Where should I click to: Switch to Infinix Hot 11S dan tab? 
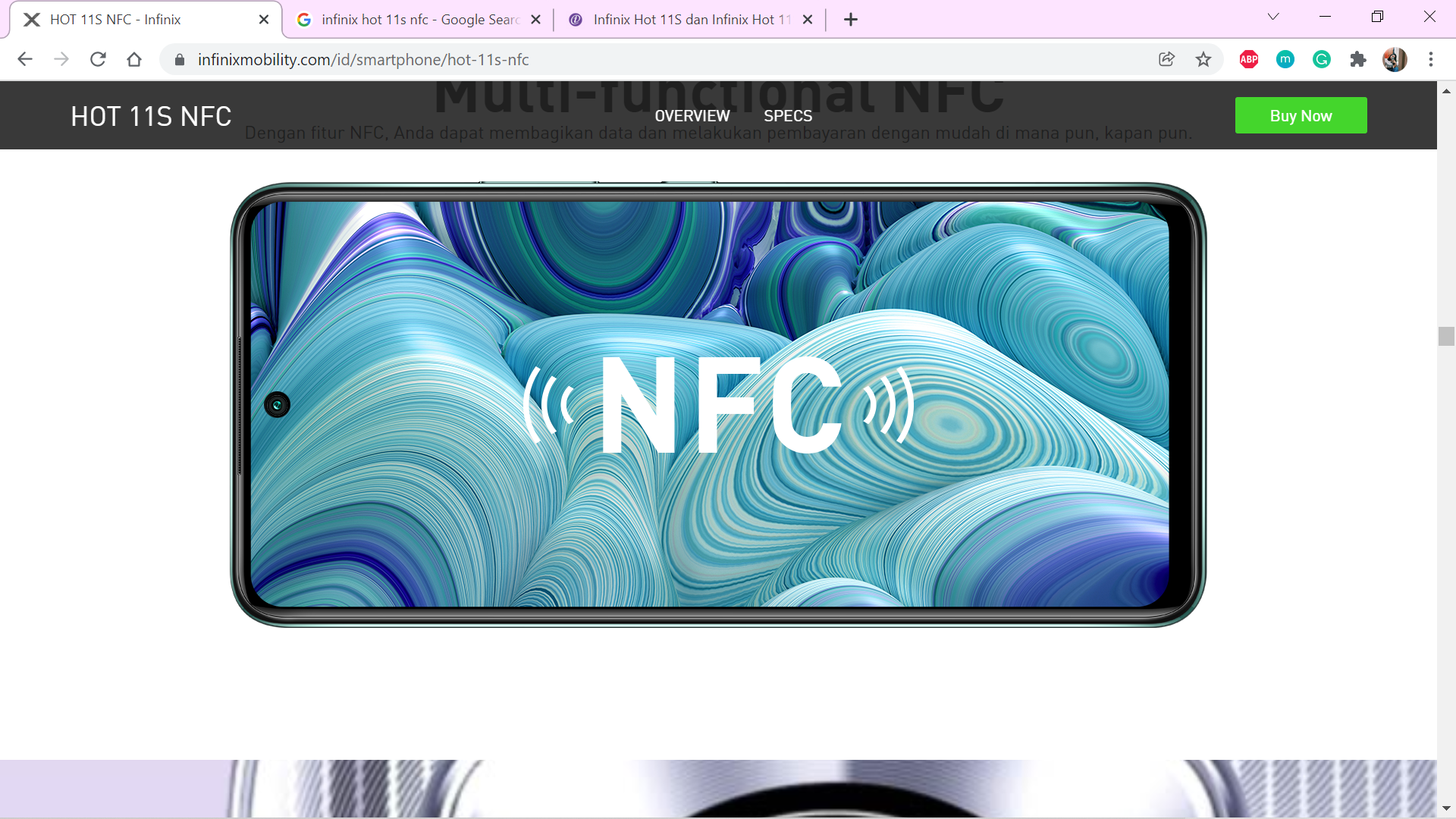coord(690,20)
